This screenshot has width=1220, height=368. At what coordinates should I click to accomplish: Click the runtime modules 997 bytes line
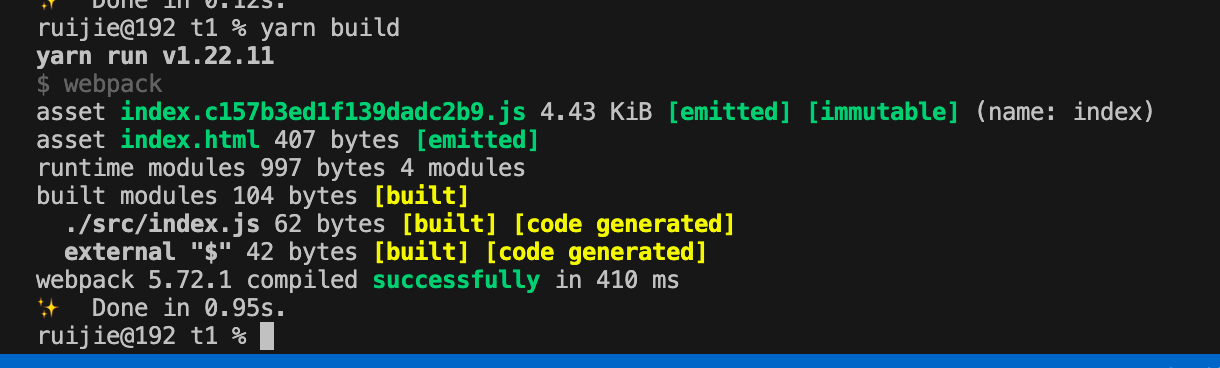[x=281, y=167]
